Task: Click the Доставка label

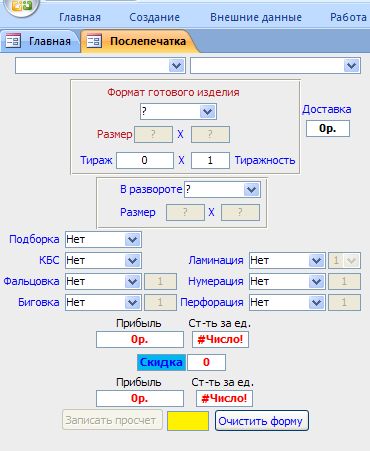Action: tap(327, 109)
